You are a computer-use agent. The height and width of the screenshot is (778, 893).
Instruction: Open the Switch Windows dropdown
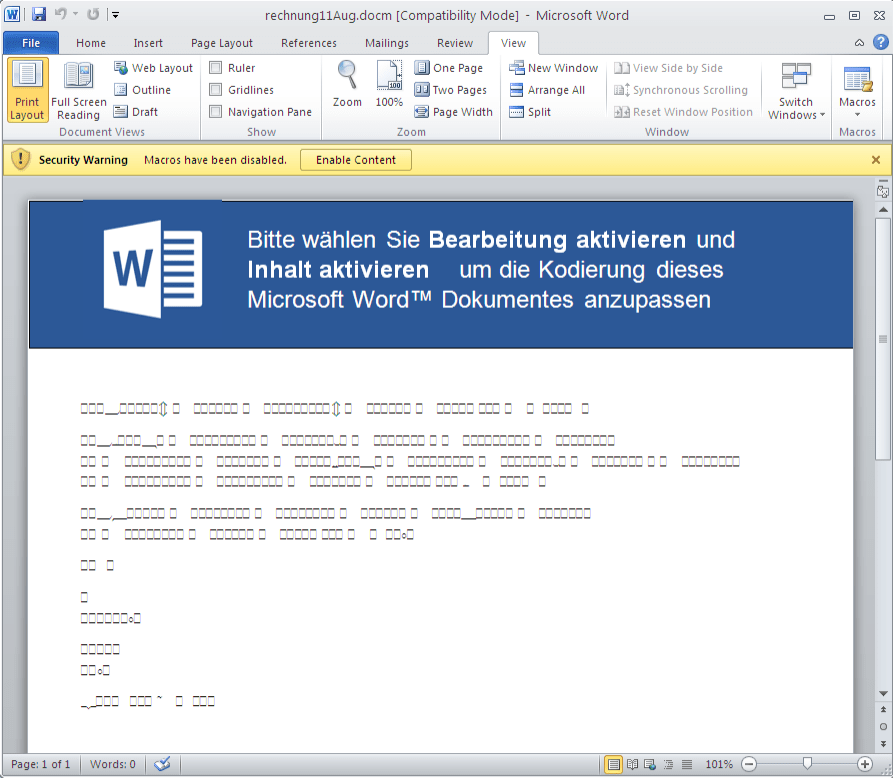(x=796, y=91)
